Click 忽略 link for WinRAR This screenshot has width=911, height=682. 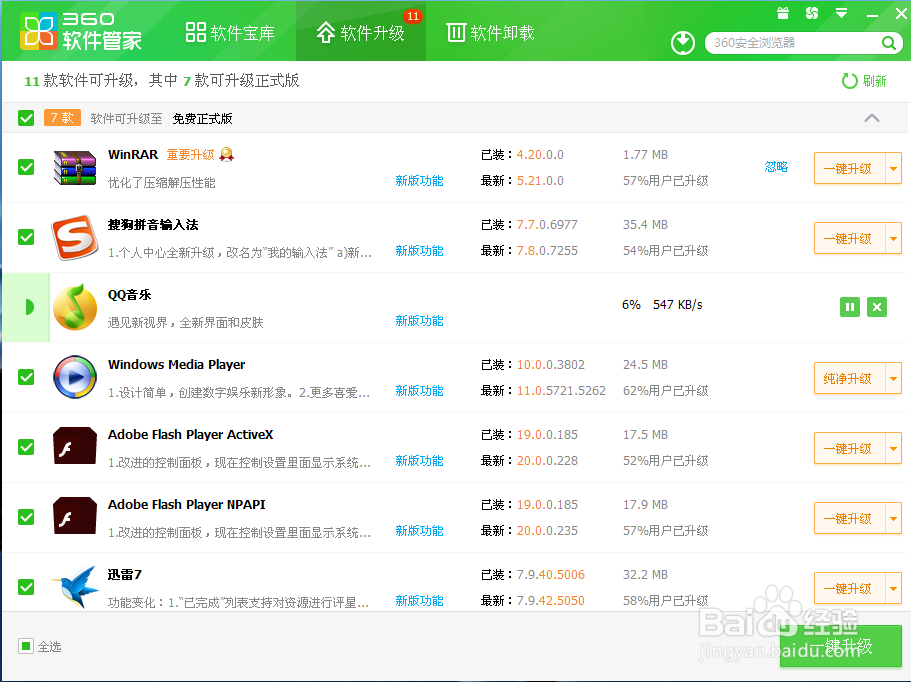tap(776, 167)
